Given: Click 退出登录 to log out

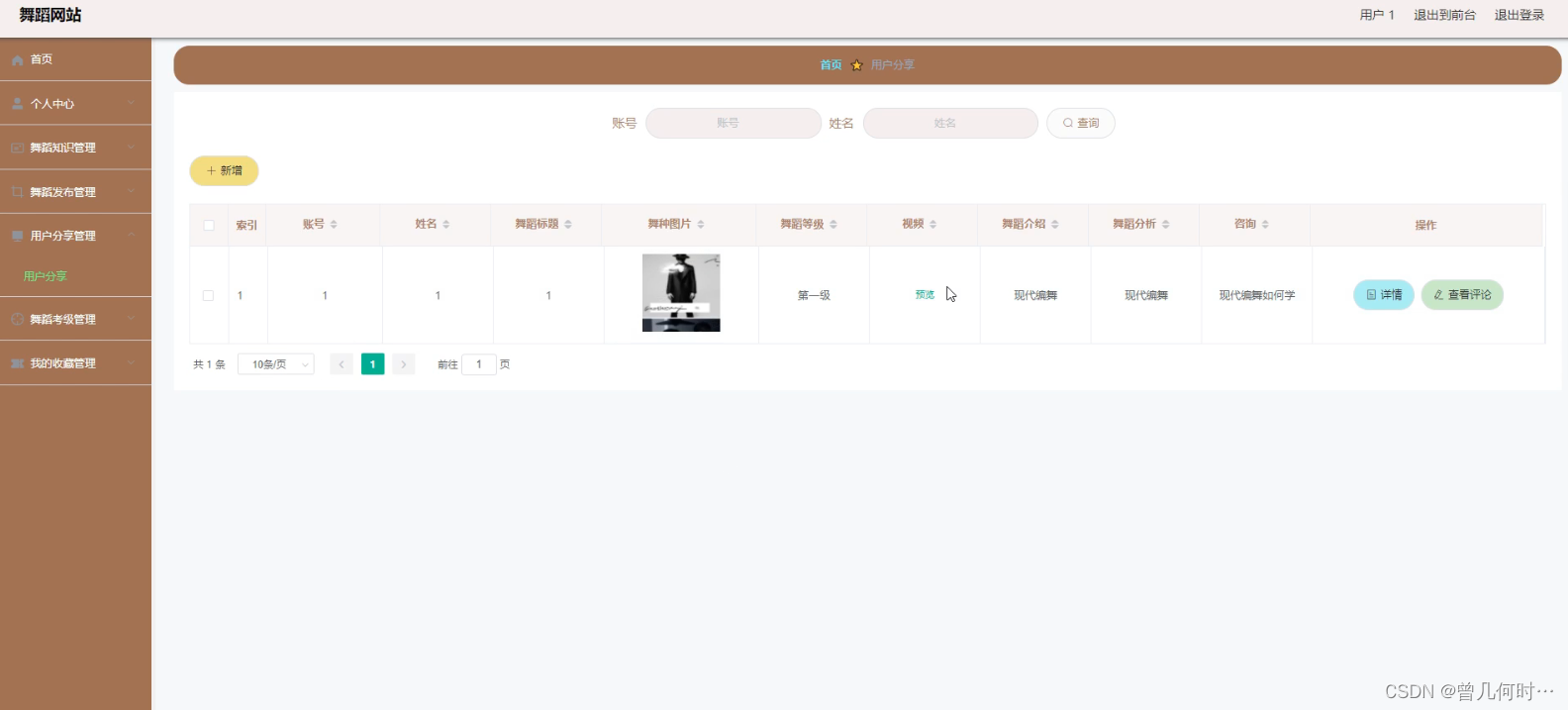Looking at the screenshot, I should (1519, 15).
